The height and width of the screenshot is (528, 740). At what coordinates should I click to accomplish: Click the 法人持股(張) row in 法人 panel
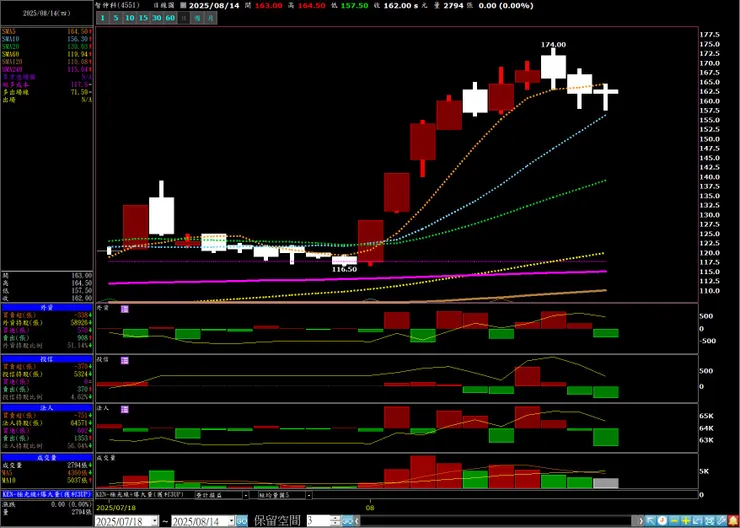click(47, 423)
